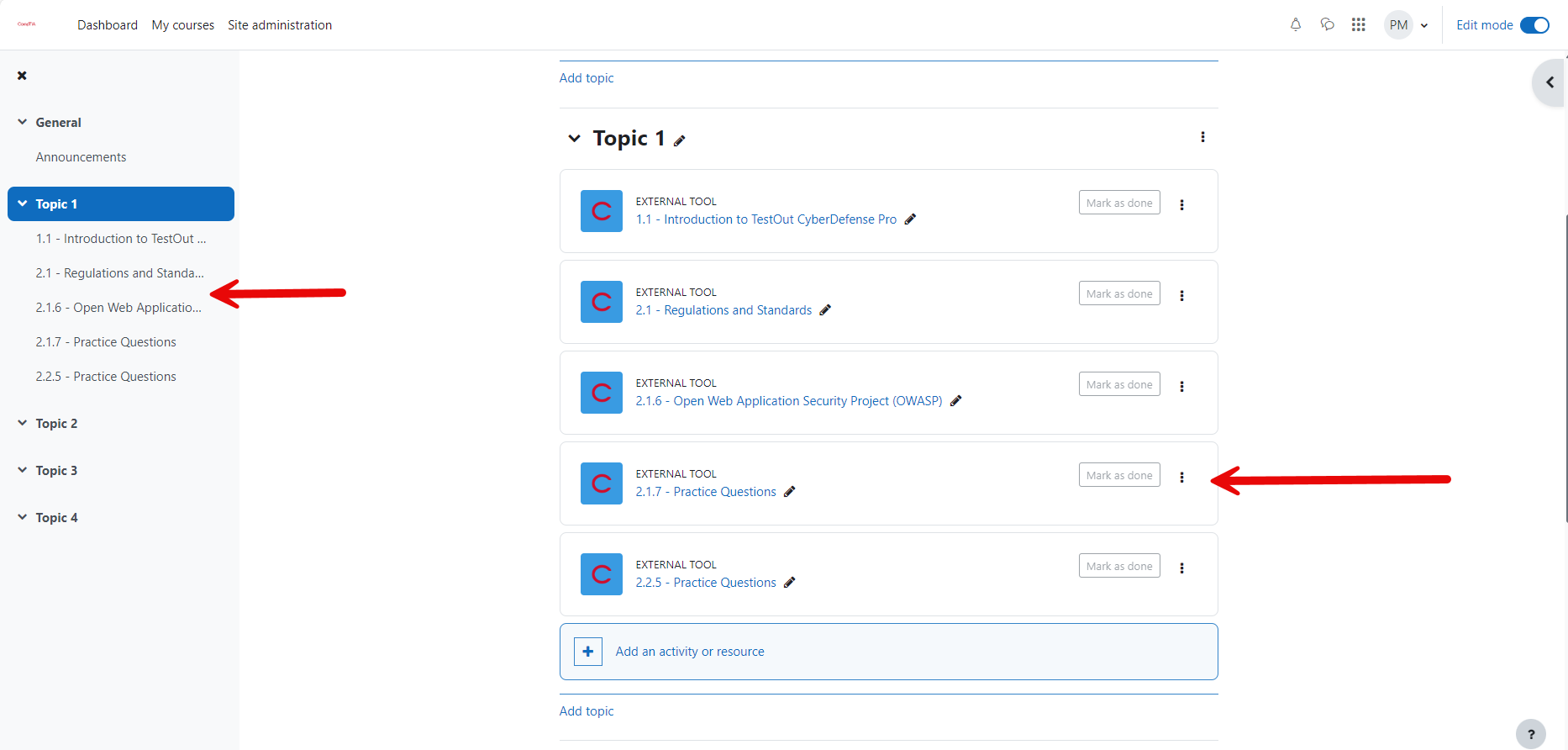
Task: Open the Topic 1 section actions menu
Action: tap(1202, 137)
